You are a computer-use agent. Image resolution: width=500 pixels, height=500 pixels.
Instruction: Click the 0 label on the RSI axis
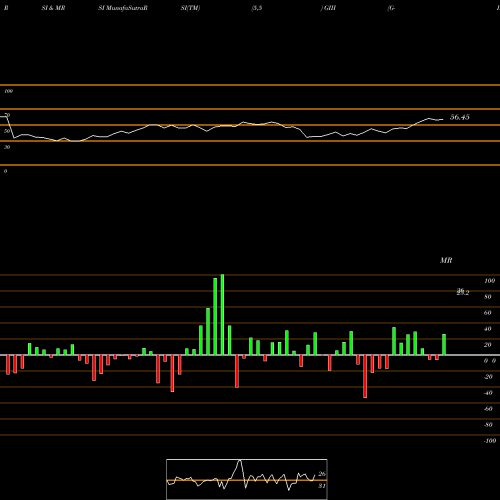[5, 171]
